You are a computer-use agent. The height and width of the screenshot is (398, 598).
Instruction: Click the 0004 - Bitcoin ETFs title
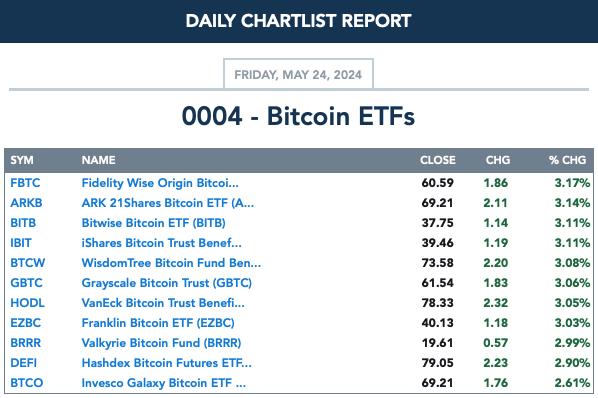(x=298, y=116)
